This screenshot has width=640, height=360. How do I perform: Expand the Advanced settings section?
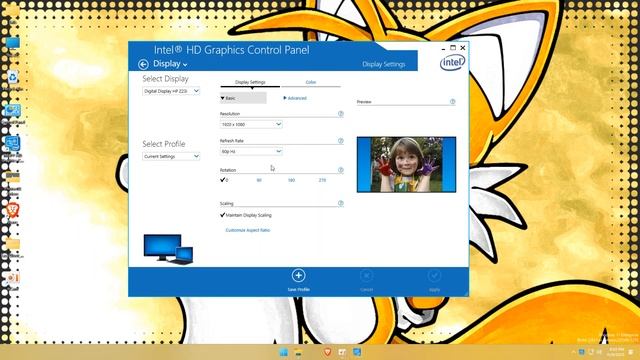coord(295,98)
